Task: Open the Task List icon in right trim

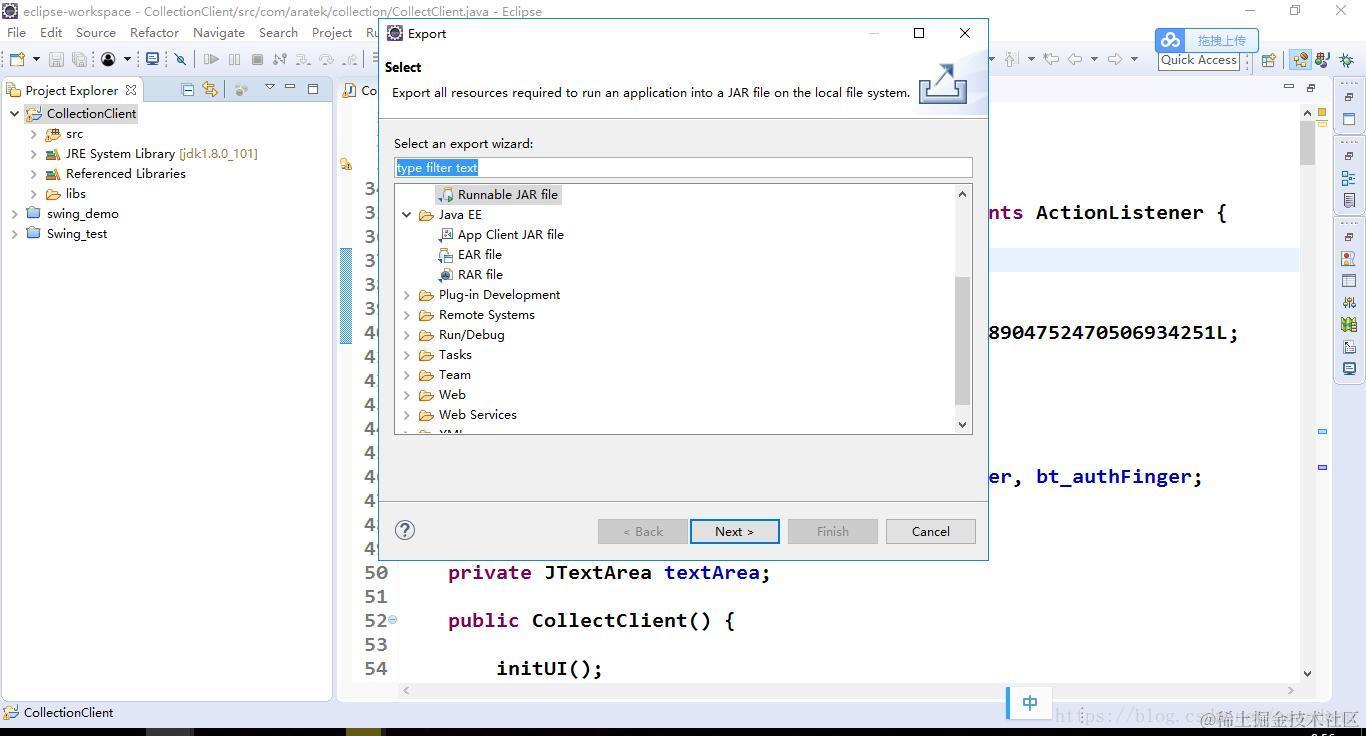Action: coord(1349,201)
